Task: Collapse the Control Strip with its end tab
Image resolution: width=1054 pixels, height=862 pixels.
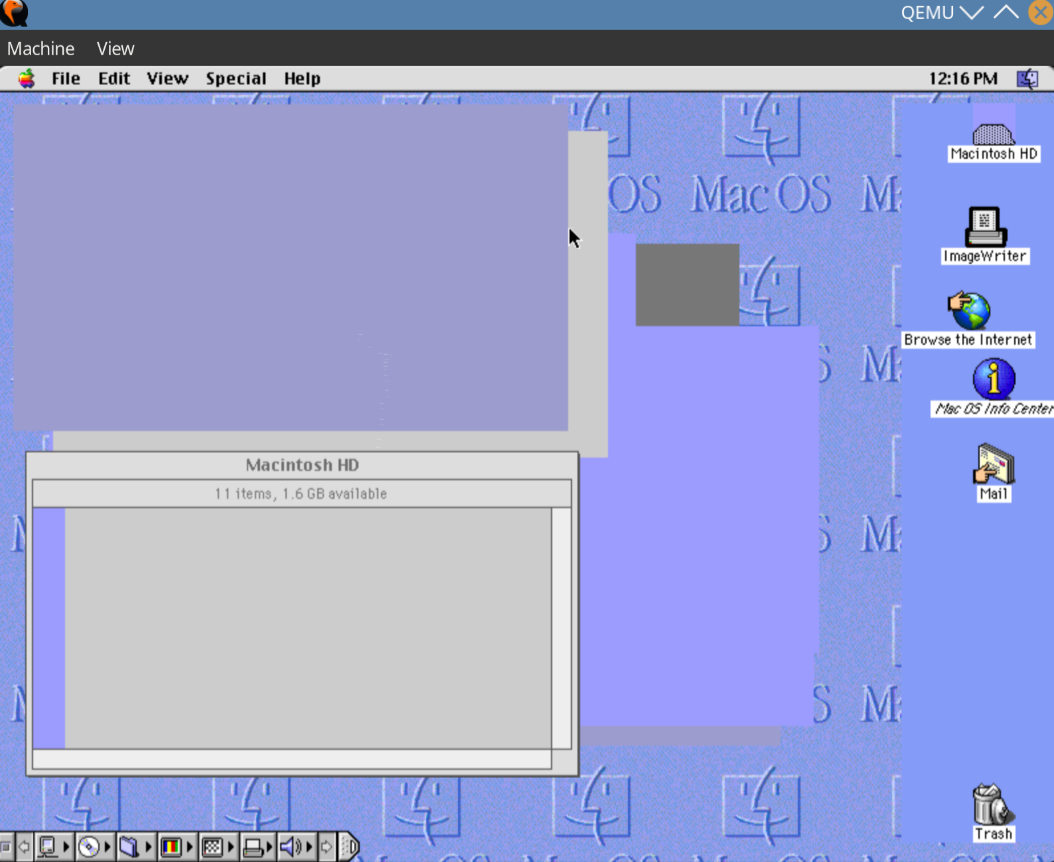Action: pos(349,847)
